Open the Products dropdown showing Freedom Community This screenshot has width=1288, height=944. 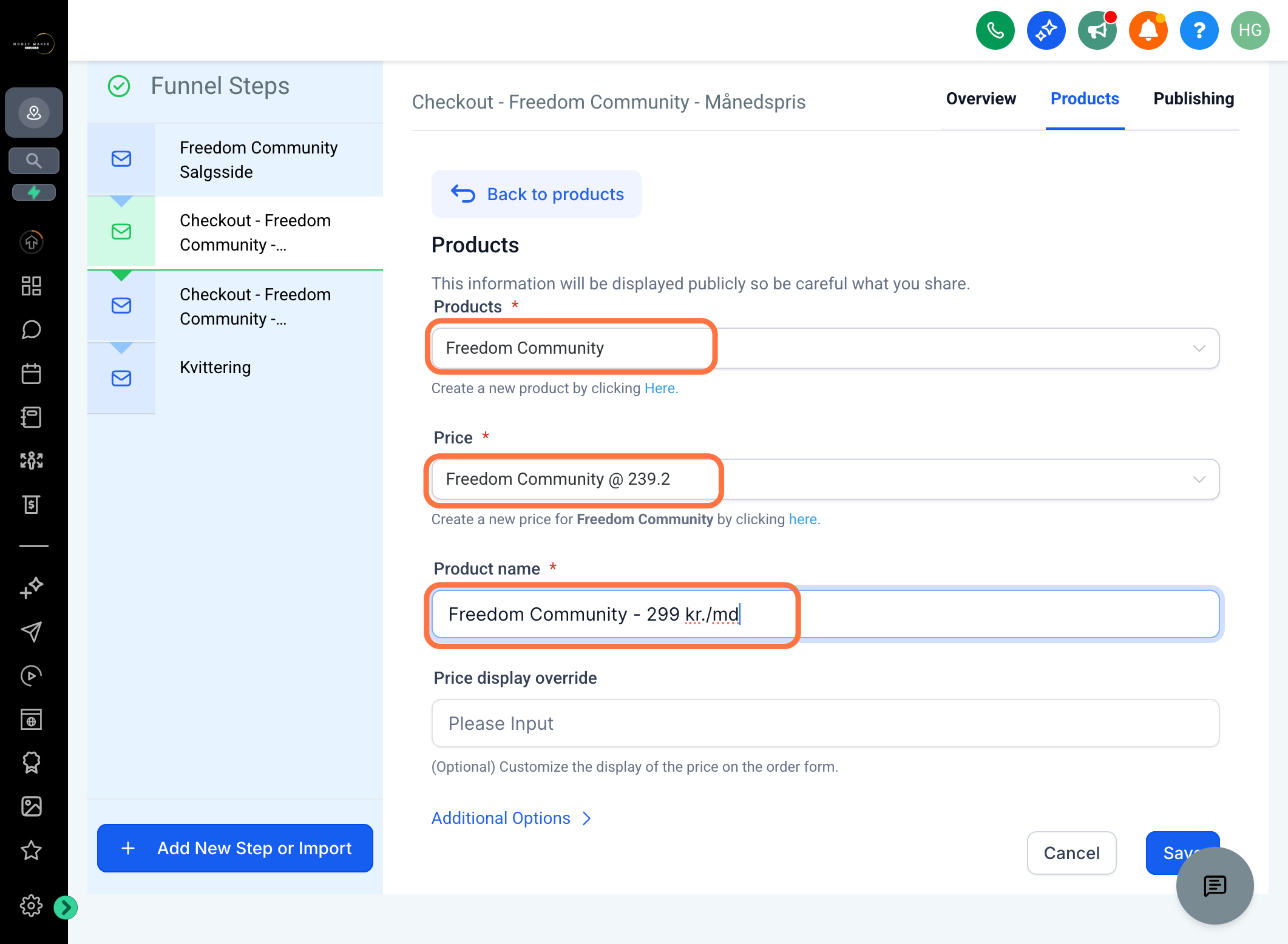tap(825, 348)
